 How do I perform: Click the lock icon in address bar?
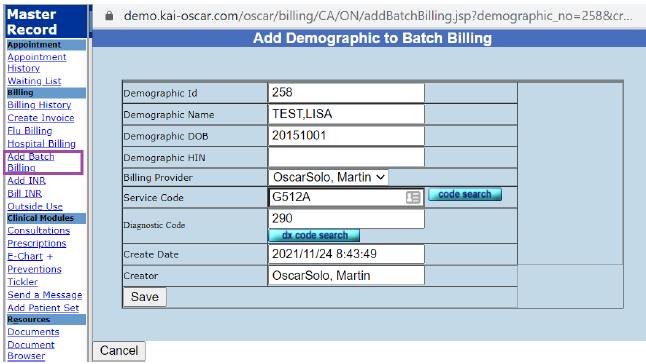tap(109, 16)
